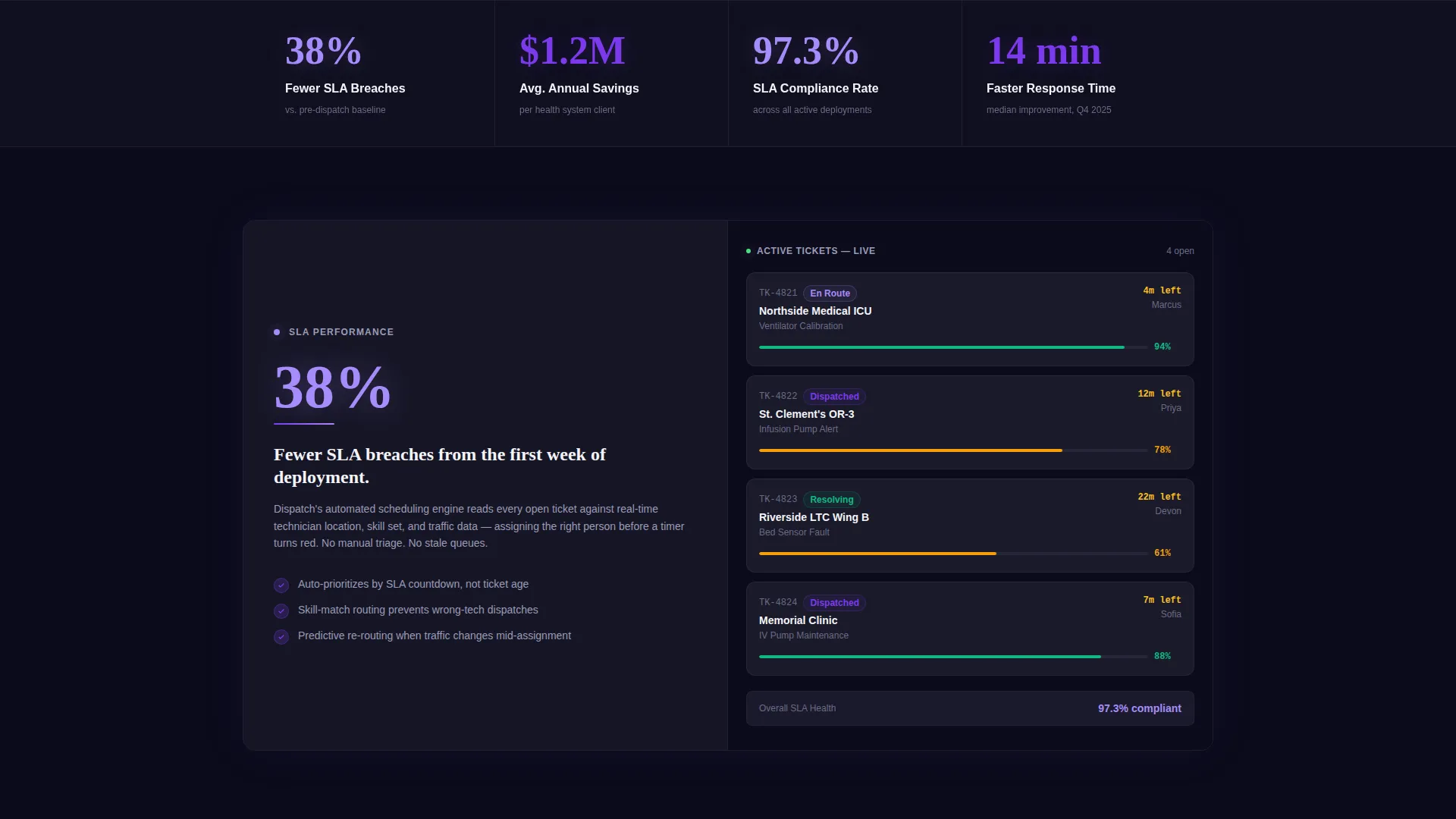This screenshot has height=819, width=1456.
Task: Click technician name Sofia
Action: click(x=1171, y=614)
